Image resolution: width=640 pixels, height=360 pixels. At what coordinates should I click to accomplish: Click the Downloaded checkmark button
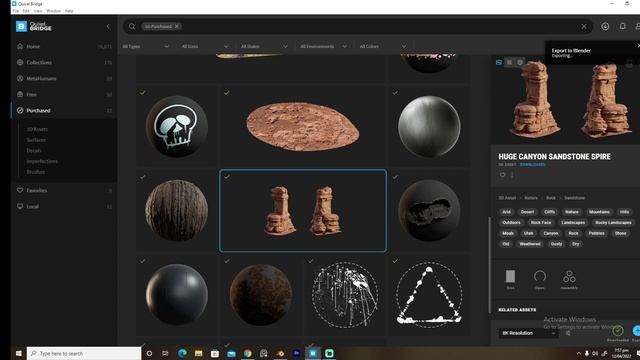(618, 331)
